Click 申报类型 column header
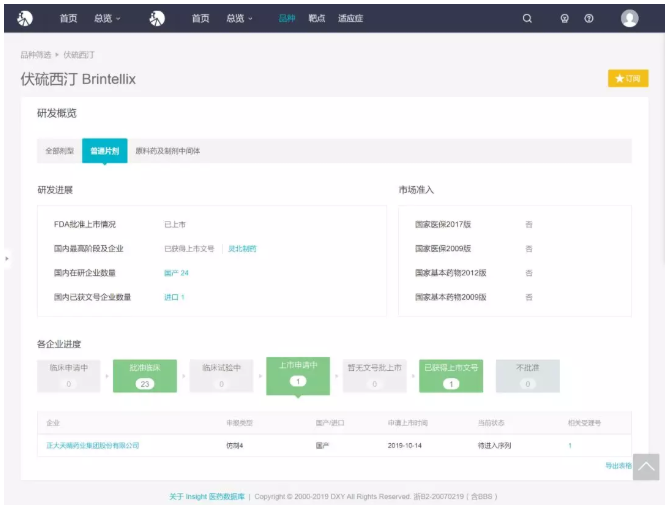This screenshot has height=505, width=670. [239, 423]
